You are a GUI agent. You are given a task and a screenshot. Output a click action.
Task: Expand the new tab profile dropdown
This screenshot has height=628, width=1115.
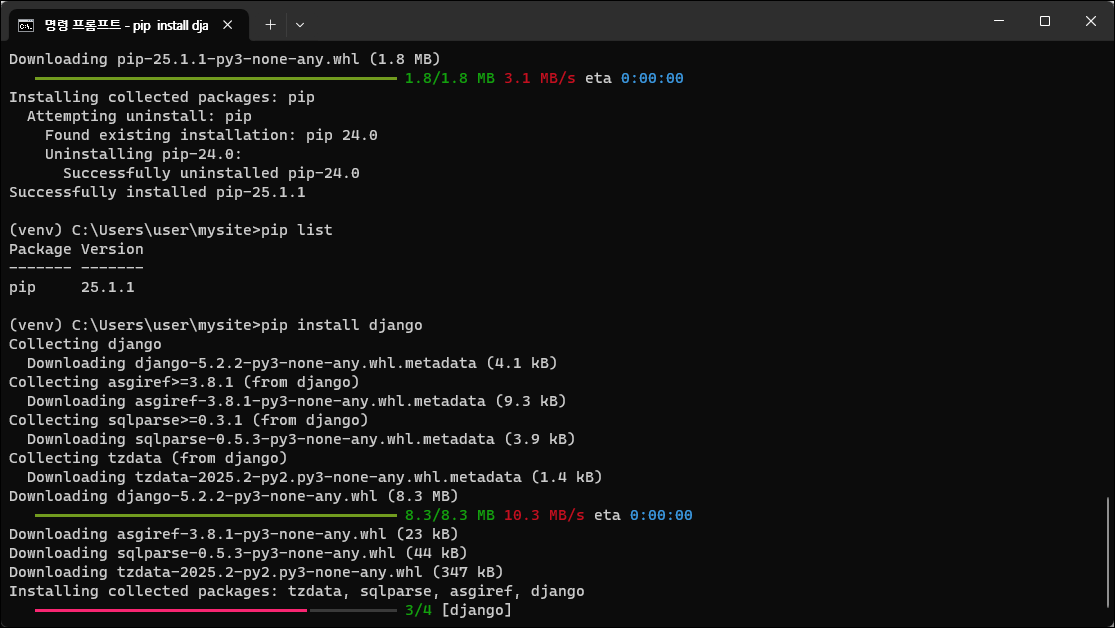coord(299,25)
